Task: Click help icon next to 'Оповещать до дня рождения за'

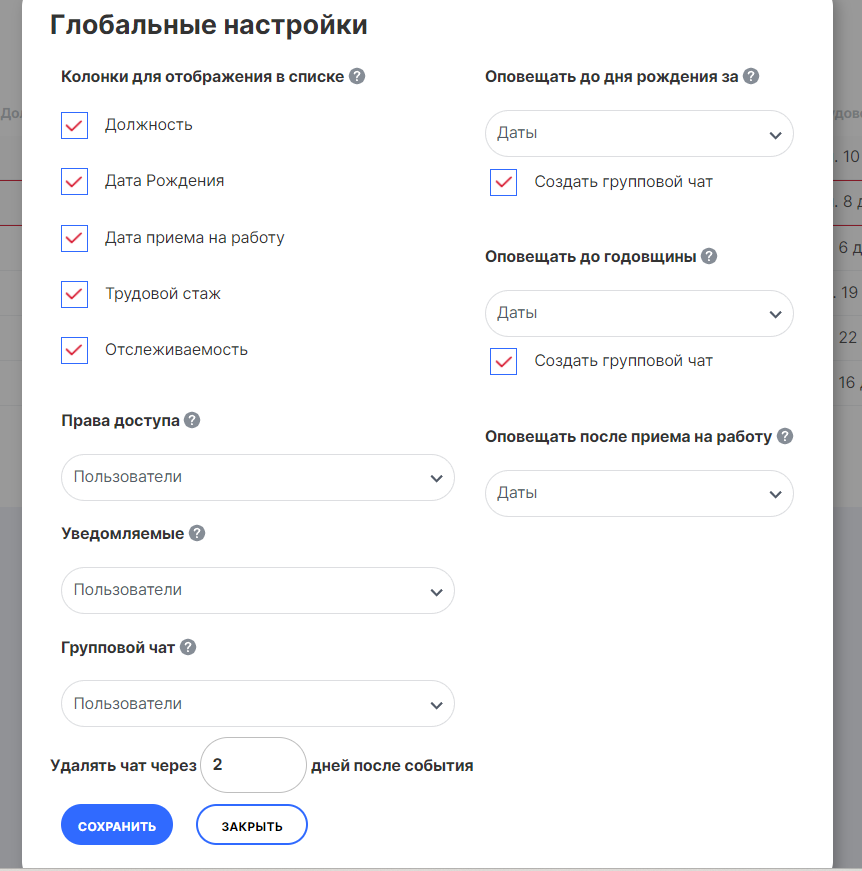Action: (x=752, y=76)
